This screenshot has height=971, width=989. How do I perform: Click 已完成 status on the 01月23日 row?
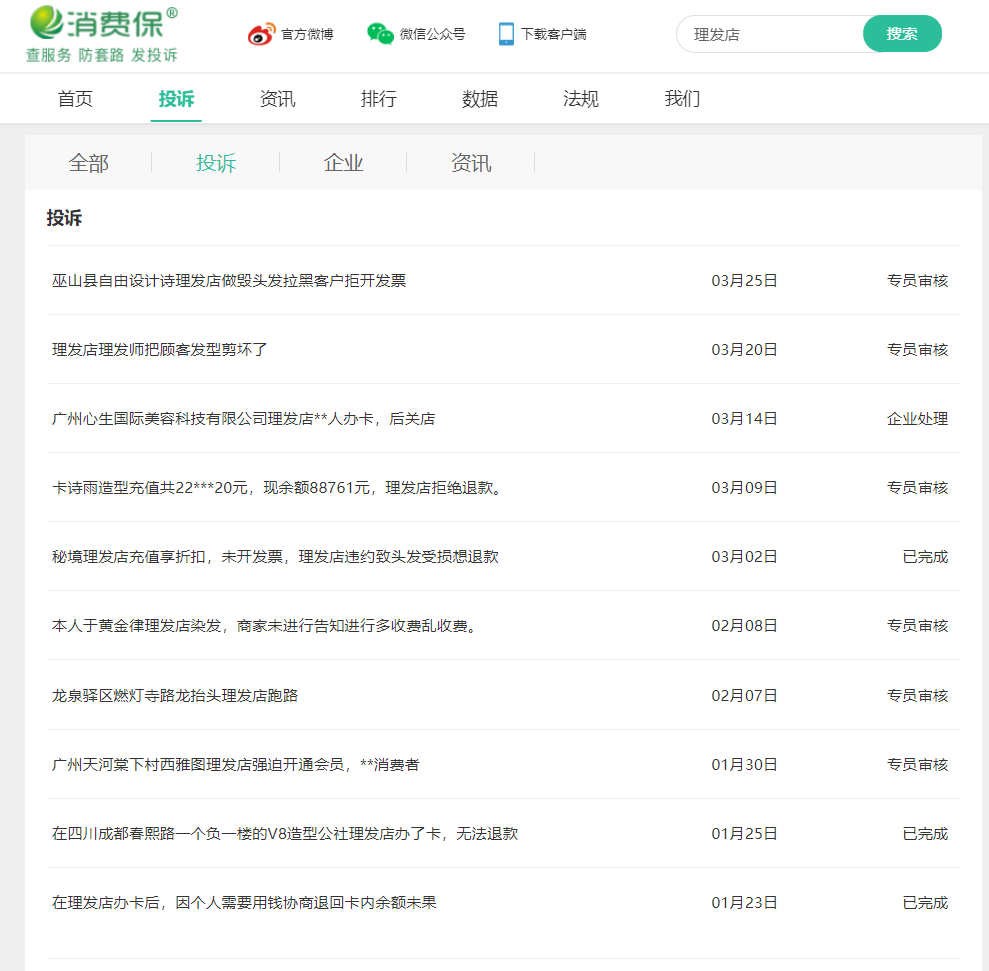point(925,903)
